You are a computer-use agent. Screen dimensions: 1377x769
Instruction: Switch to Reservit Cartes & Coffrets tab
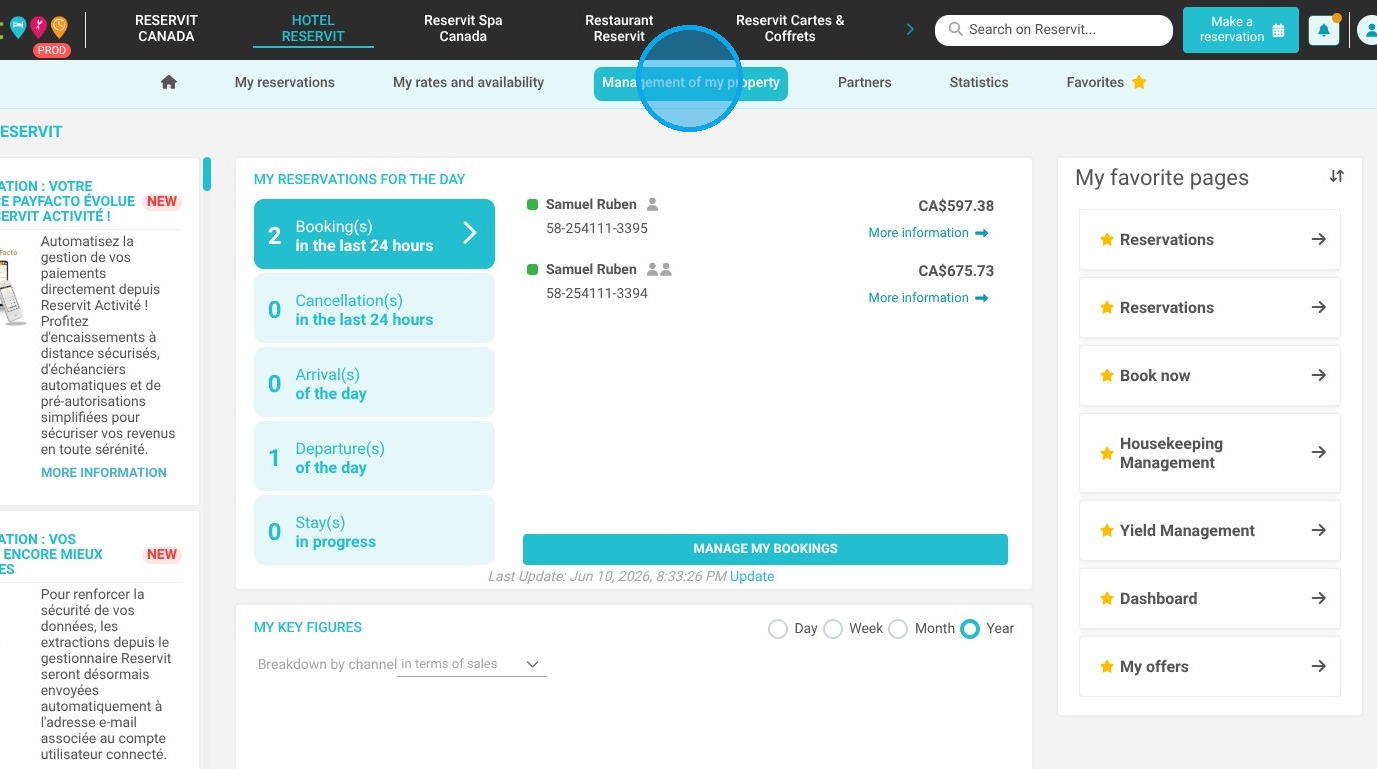click(x=790, y=28)
